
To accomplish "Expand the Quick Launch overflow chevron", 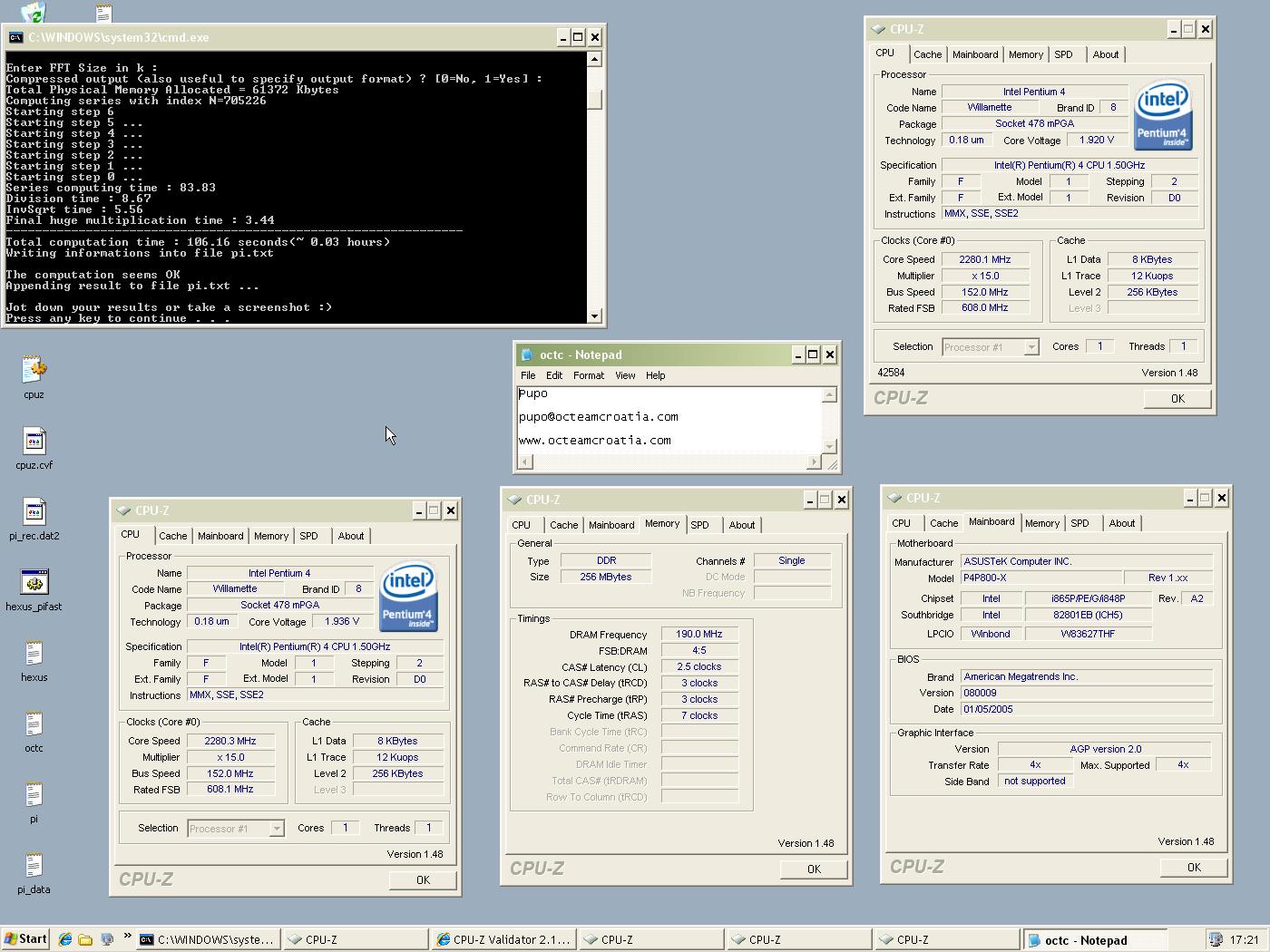I will (x=127, y=937).
